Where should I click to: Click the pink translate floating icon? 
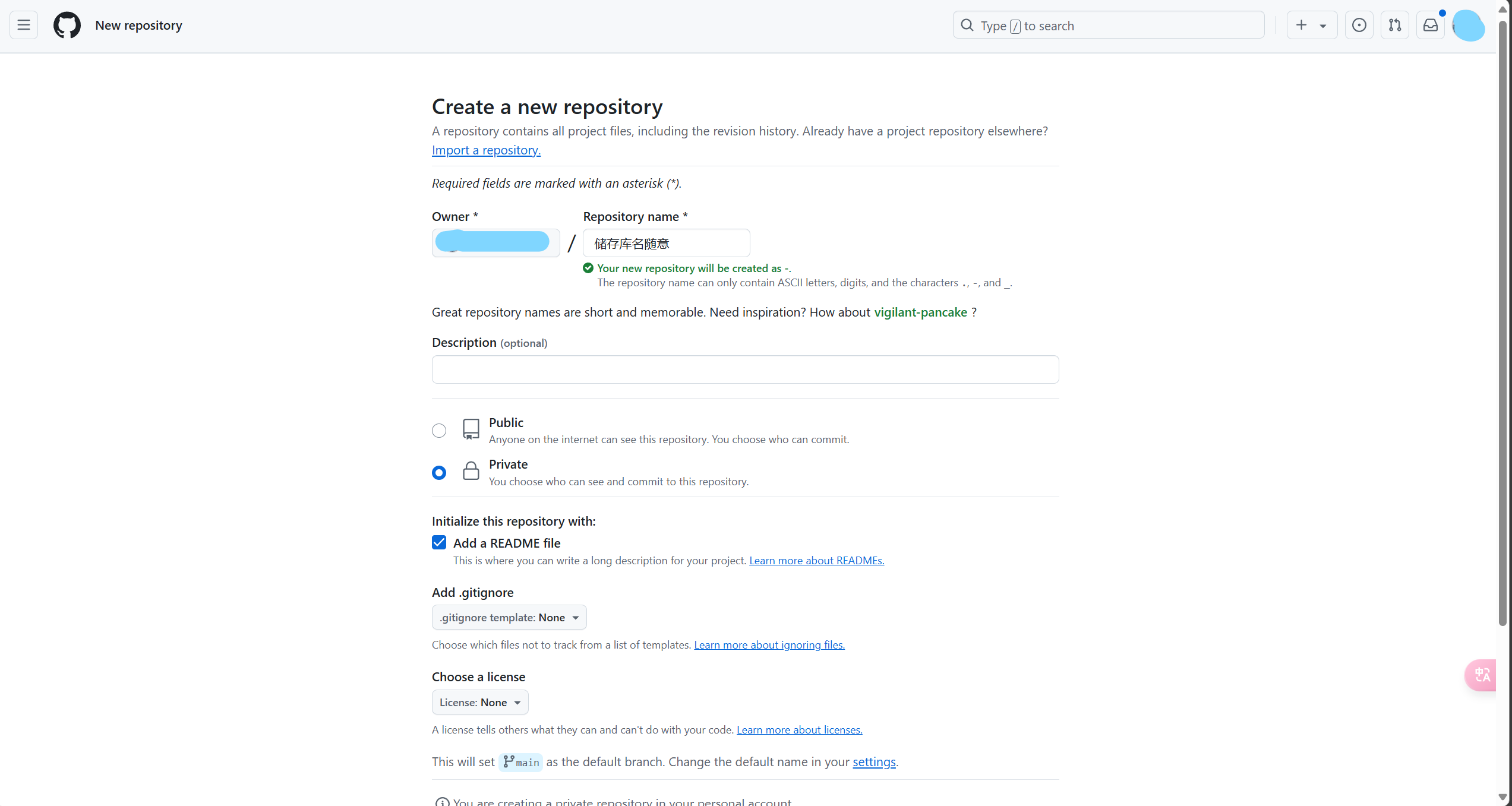(1481, 675)
